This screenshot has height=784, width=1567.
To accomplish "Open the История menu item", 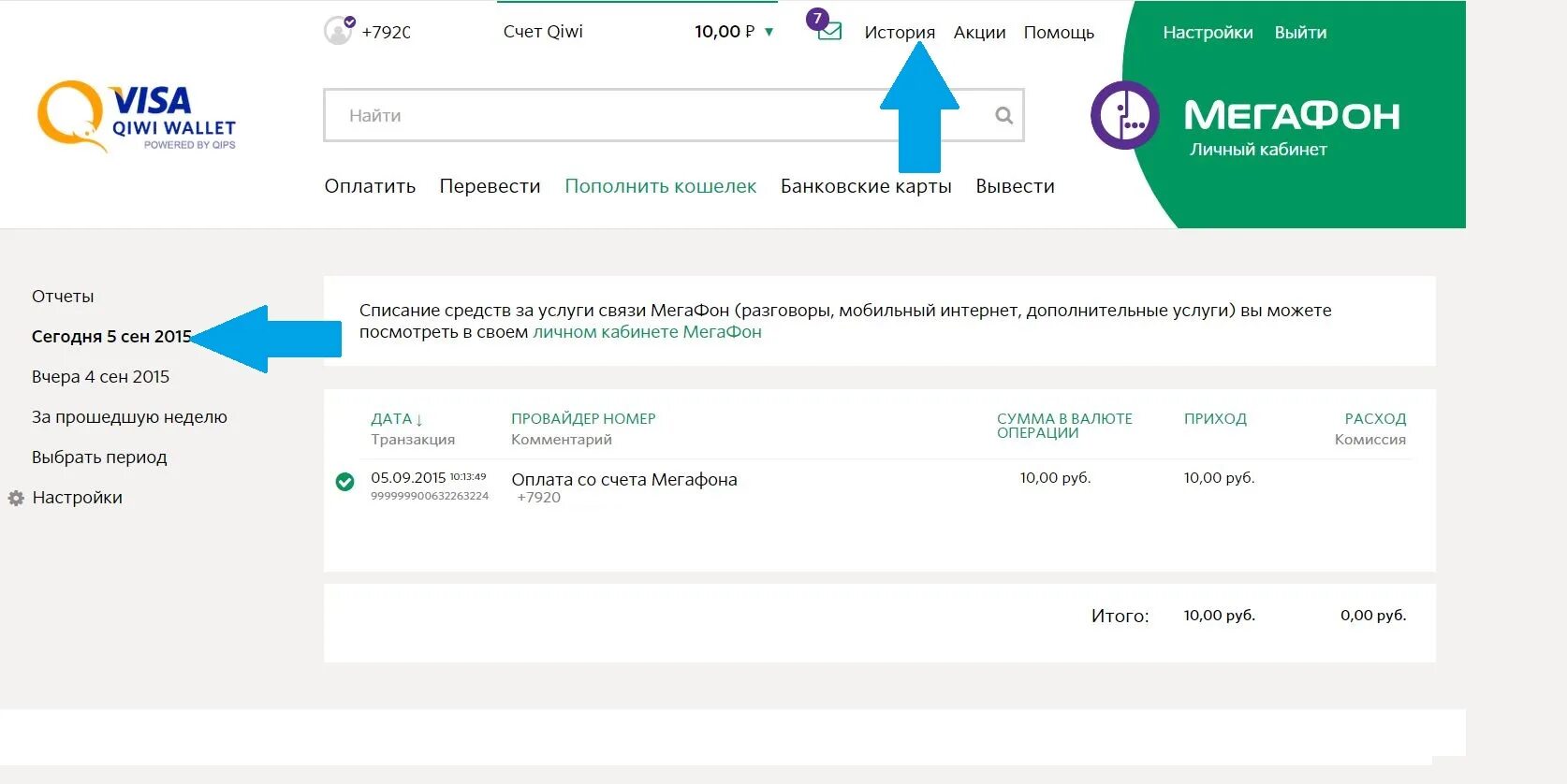I will [900, 32].
